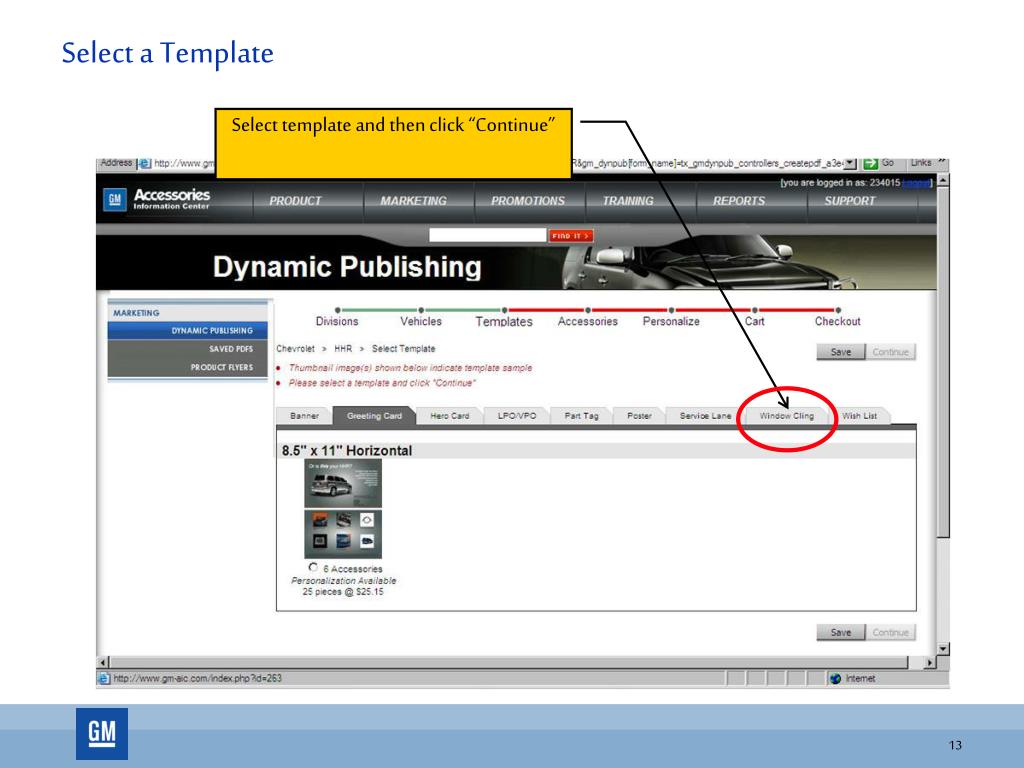1024x768 pixels.
Task: Open the PROMOTIONS menu
Action: click(x=528, y=201)
